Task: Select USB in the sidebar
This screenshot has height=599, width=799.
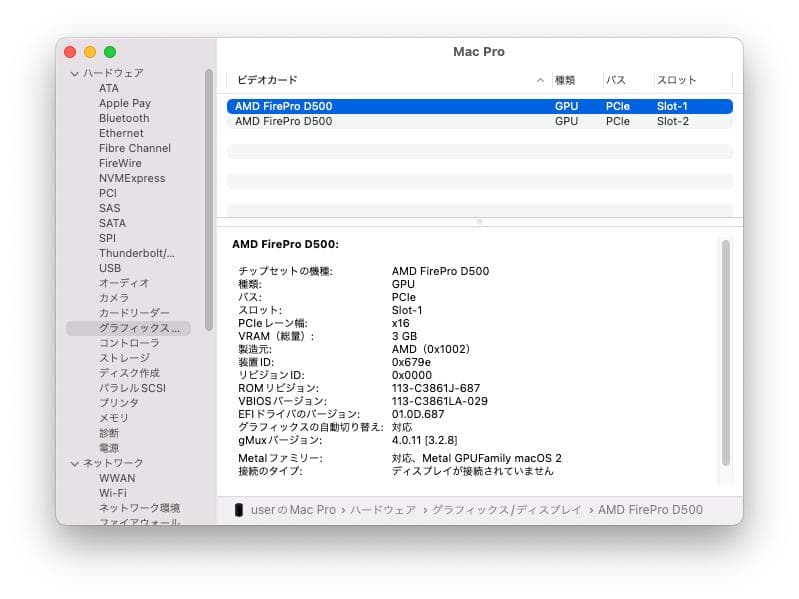Action: (x=110, y=268)
